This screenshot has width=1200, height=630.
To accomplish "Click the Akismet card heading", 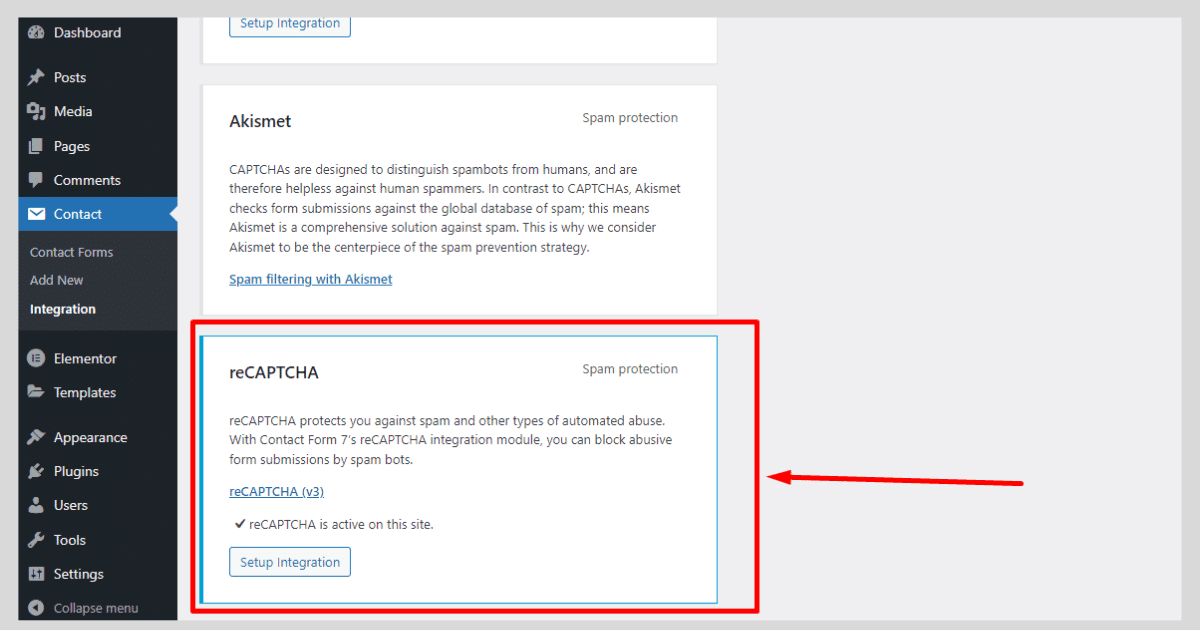I will [261, 121].
